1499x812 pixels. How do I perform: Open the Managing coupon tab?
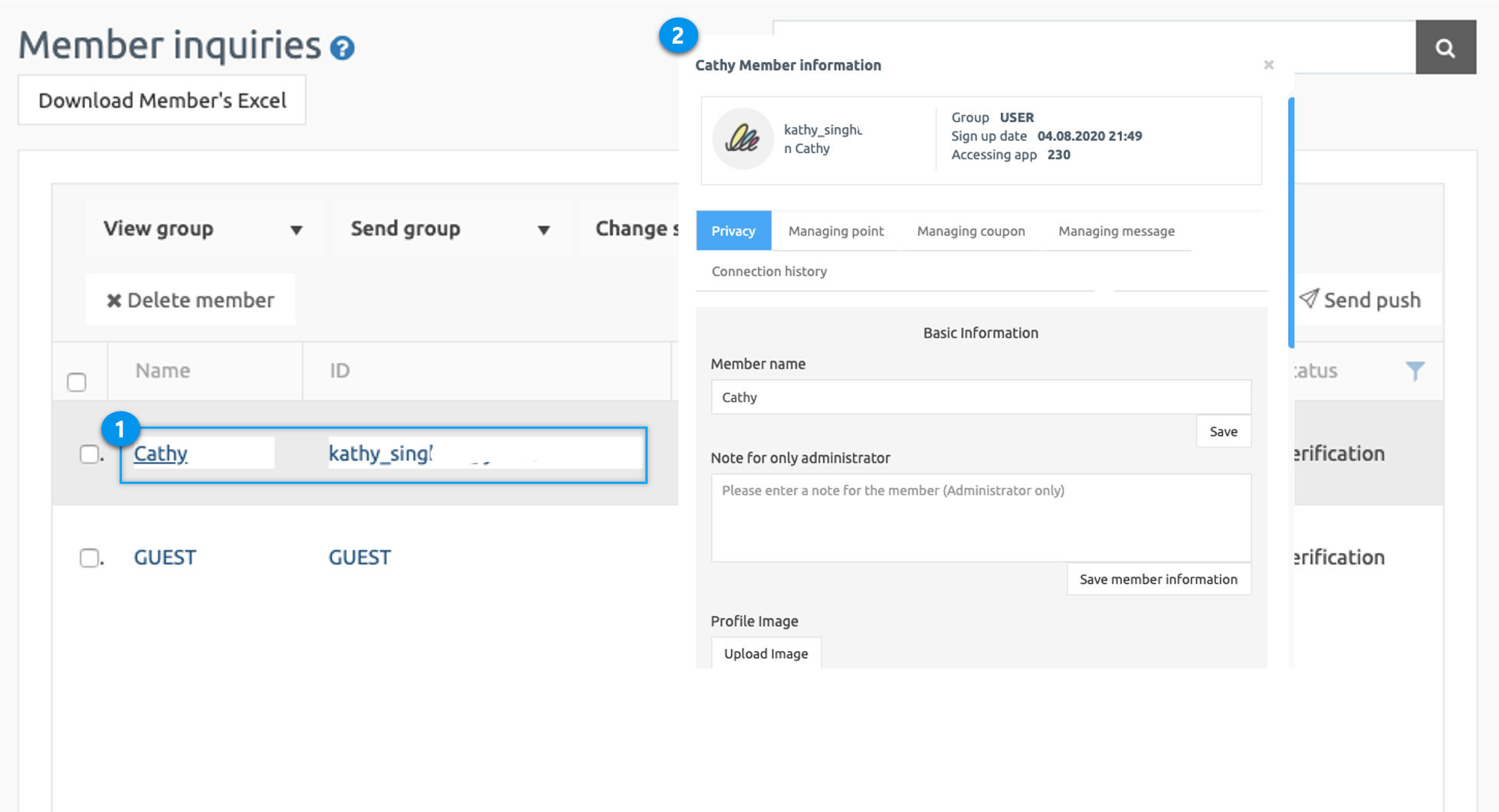click(970, 231)
